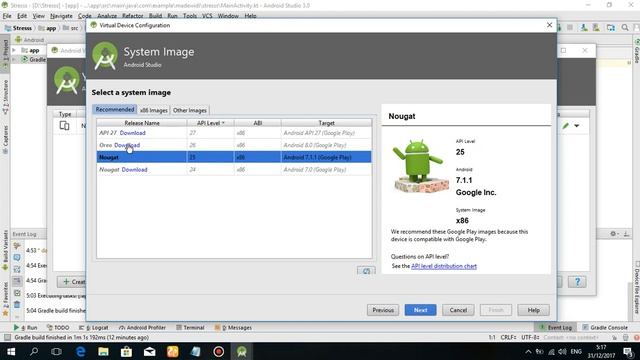Show hidden system tray icons chevron
This screenshot has width=640, height=360.
coord(528,351)
